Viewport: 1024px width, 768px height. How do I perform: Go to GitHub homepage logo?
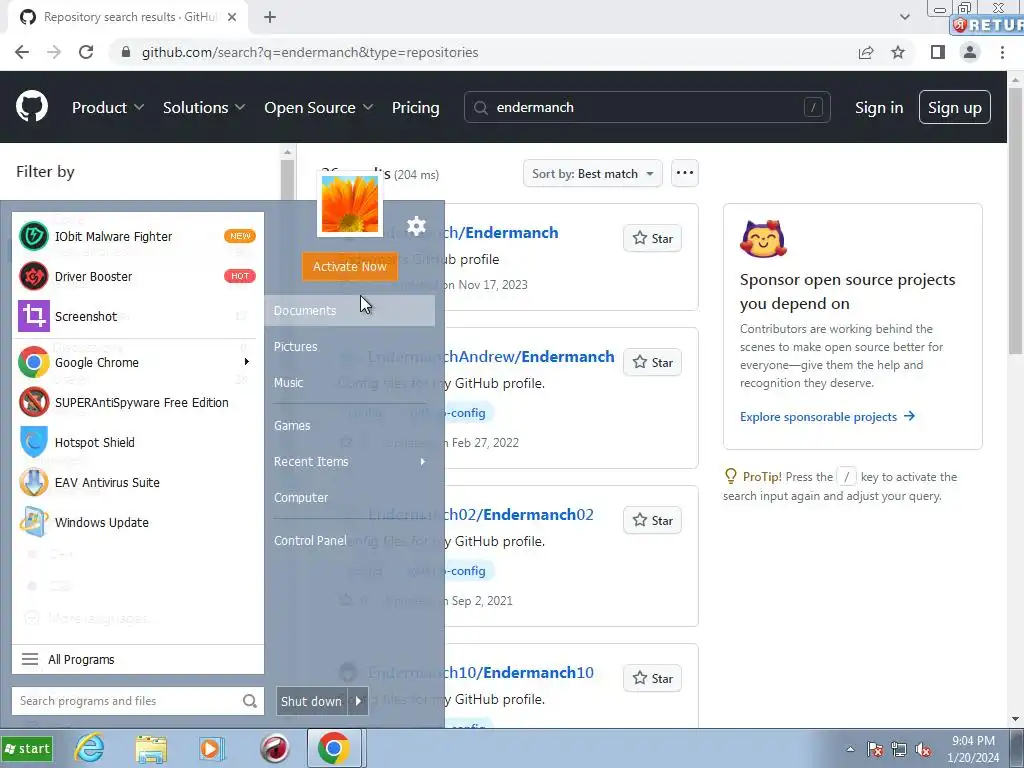[32, 107]
